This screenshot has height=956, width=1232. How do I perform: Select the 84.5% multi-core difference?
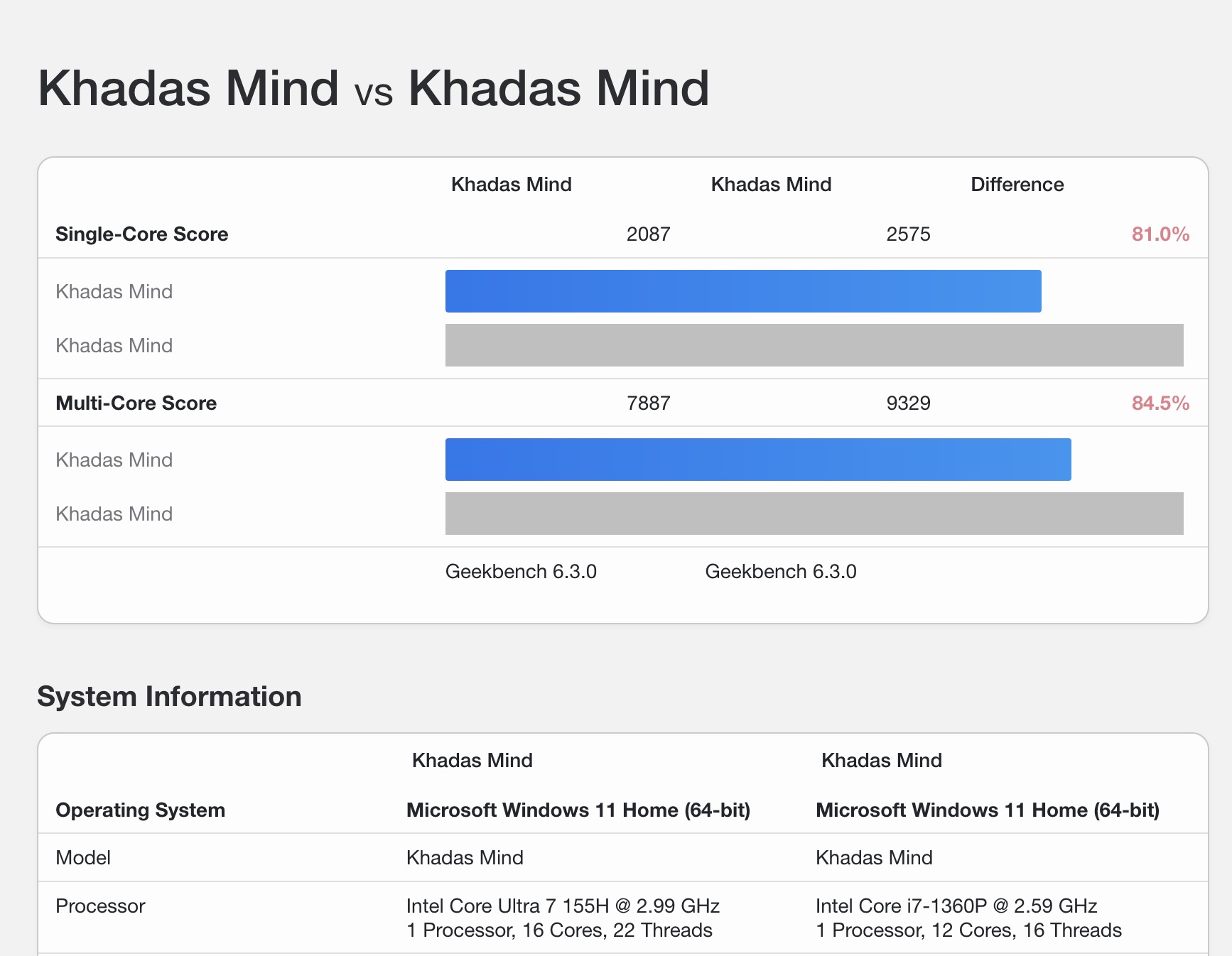[1160, 403]
